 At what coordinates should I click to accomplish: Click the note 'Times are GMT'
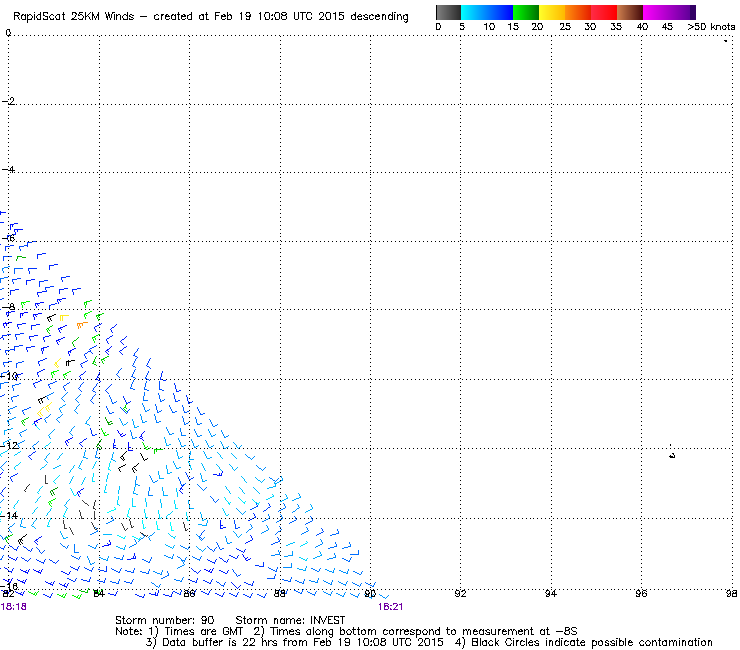coord(204,632)
